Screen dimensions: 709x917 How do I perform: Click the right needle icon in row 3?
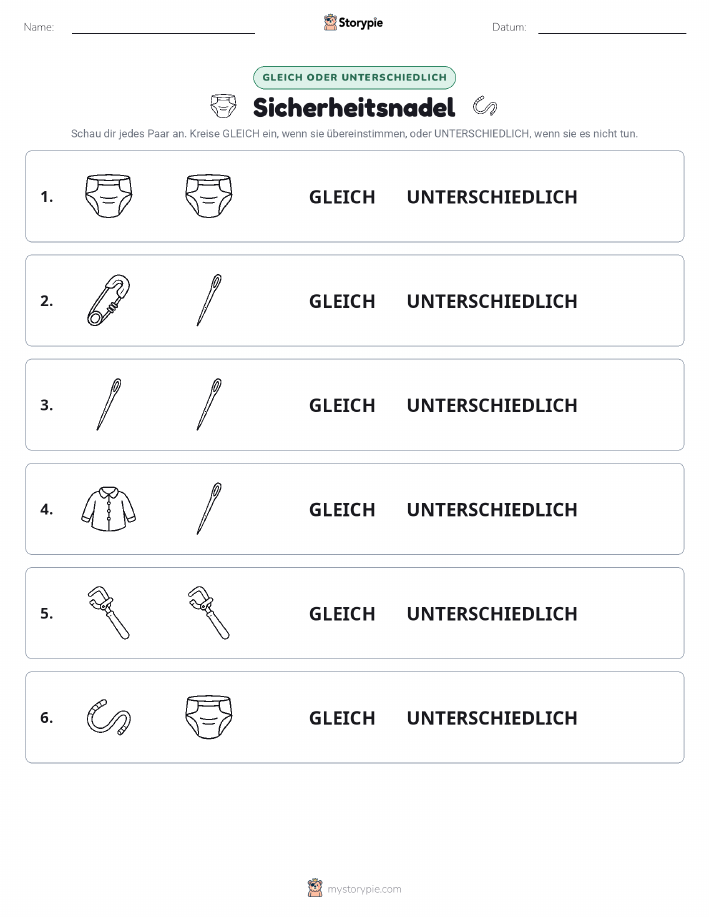(x=209, y=404)
